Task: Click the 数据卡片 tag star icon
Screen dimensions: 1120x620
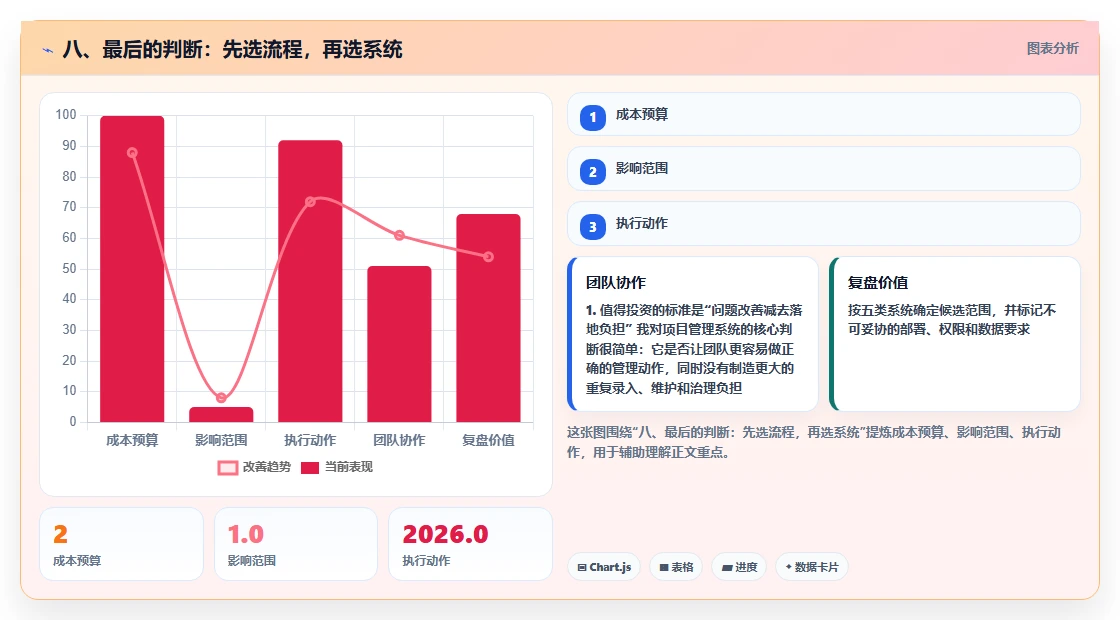Action: click(789, 567)
